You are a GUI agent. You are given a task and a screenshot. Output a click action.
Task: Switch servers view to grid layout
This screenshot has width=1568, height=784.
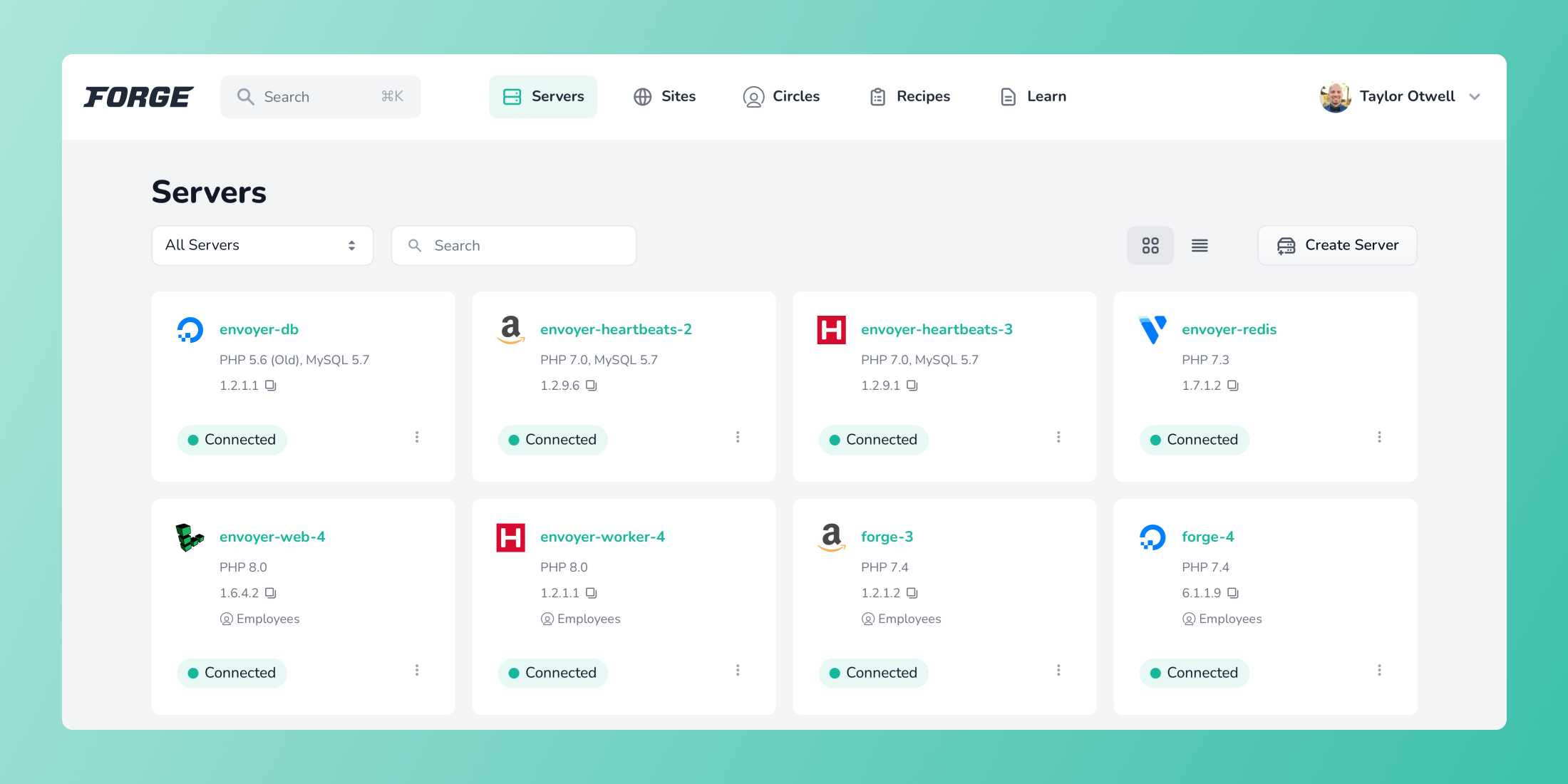pyautogui.click(x=1150, y=244)
